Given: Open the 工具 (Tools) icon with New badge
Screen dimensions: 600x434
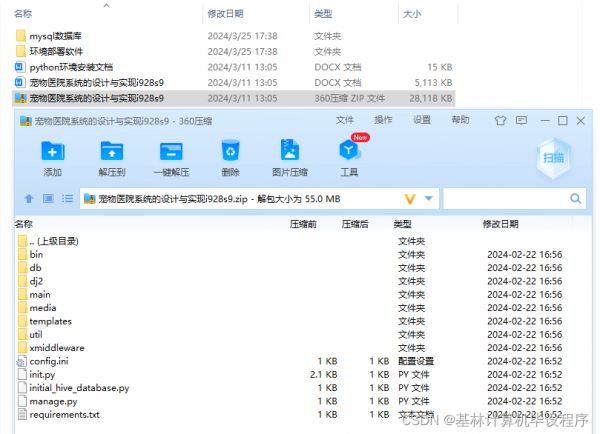Looking at the screenshot, I should tap(349, 149).
